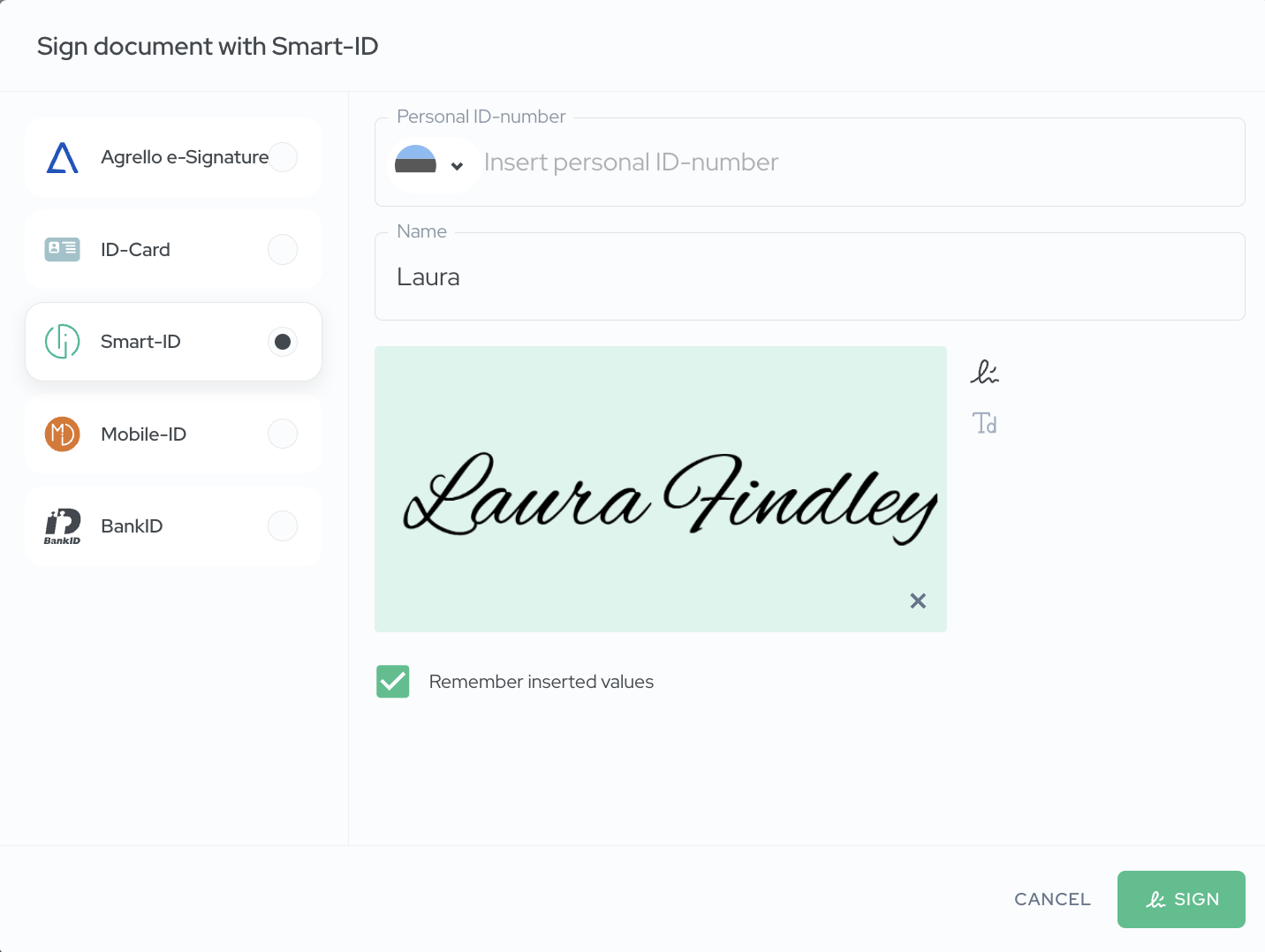1265x952 pixels.
Task: Click the ID-Card icon
Action: tap(62, 250)
